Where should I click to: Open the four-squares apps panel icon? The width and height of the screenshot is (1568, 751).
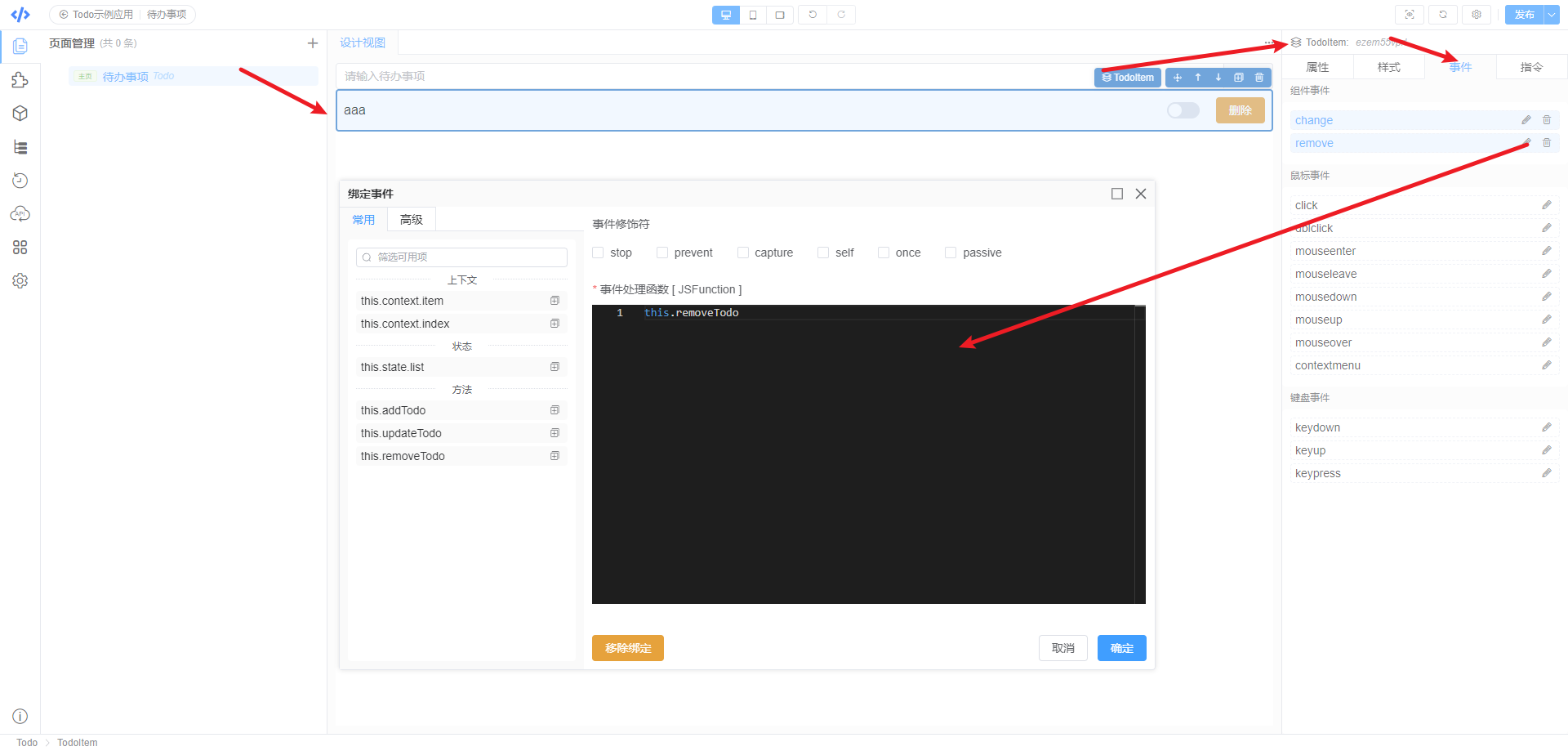pyautogui.click(x=20, y=248)
